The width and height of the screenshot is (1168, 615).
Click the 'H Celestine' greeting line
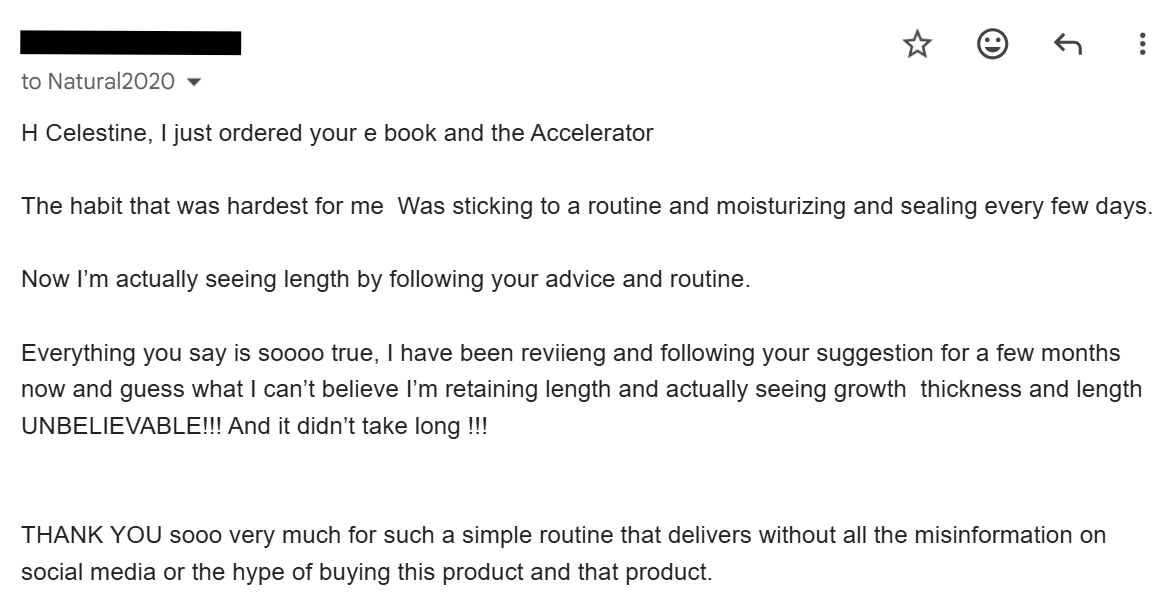85,133
